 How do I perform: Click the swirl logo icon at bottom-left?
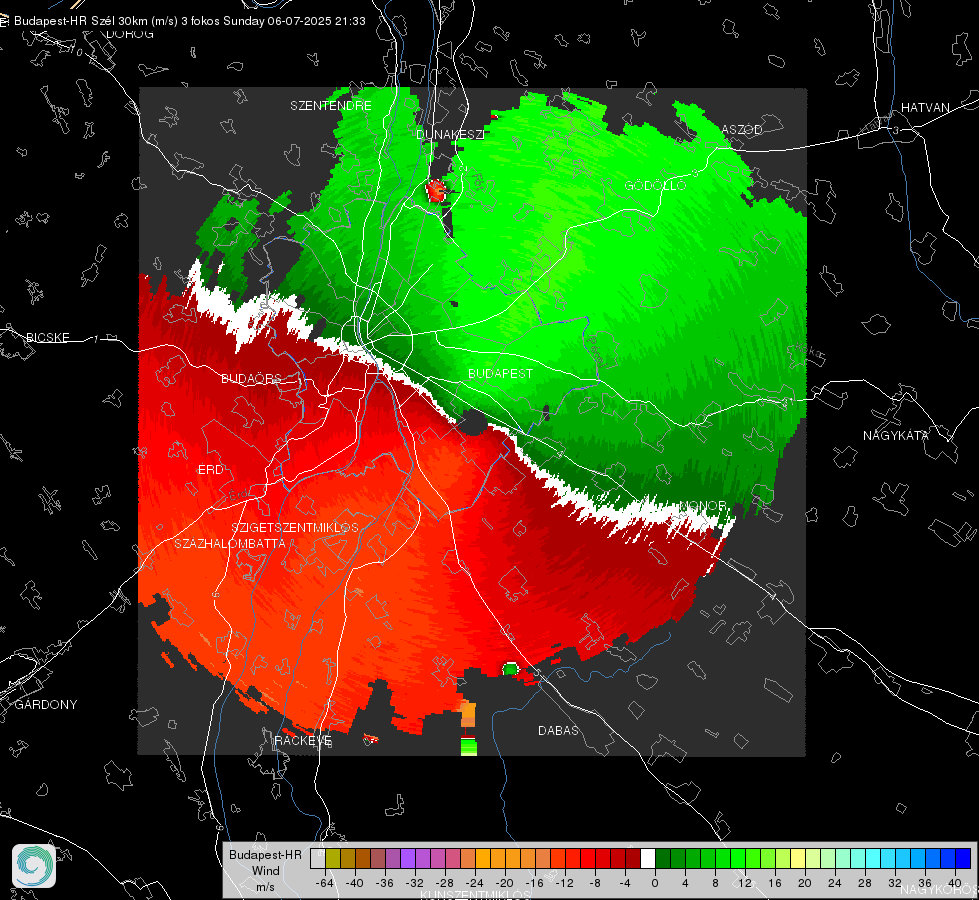34,866
